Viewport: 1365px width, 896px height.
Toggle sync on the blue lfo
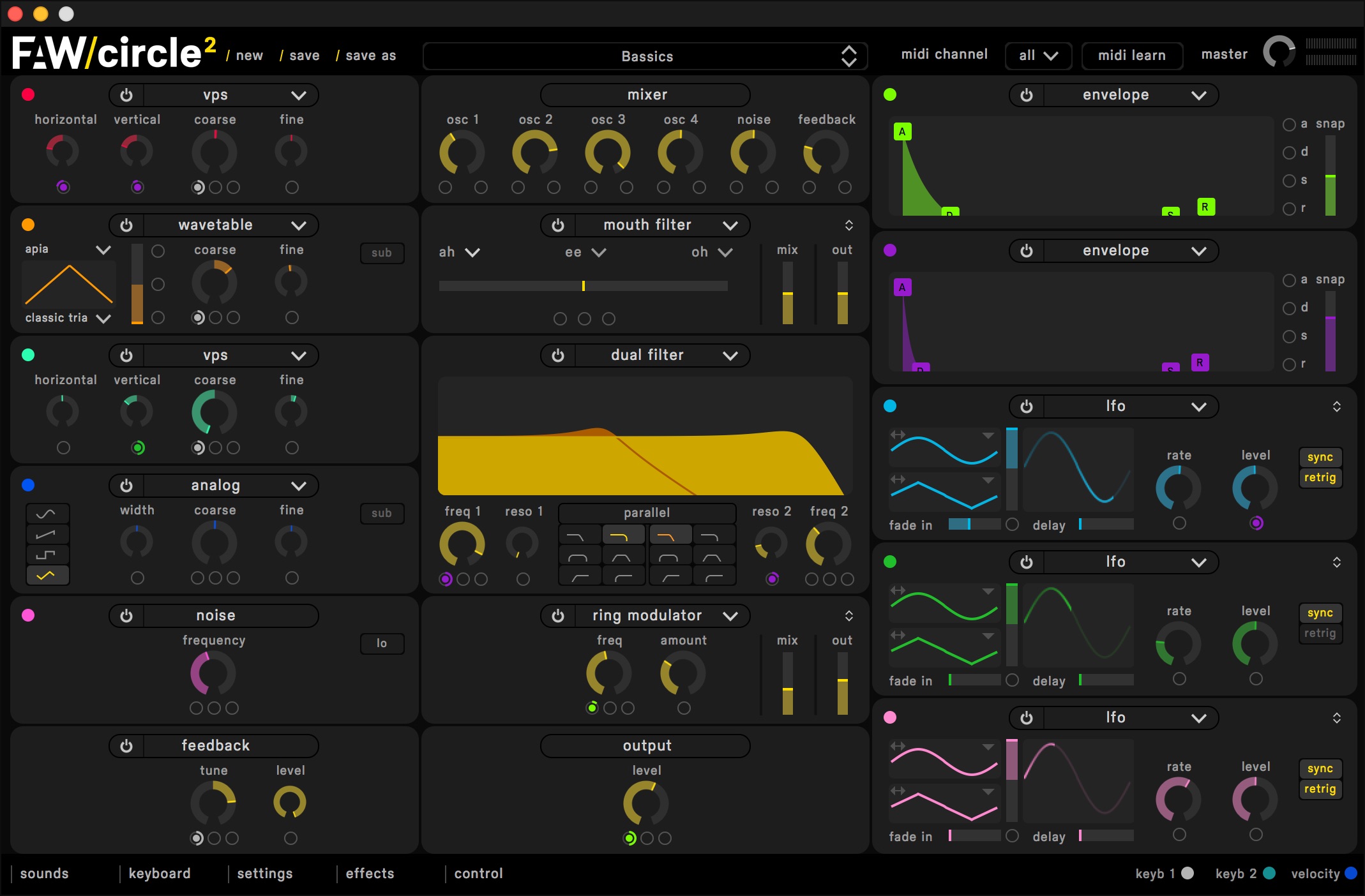[1320, 457]
